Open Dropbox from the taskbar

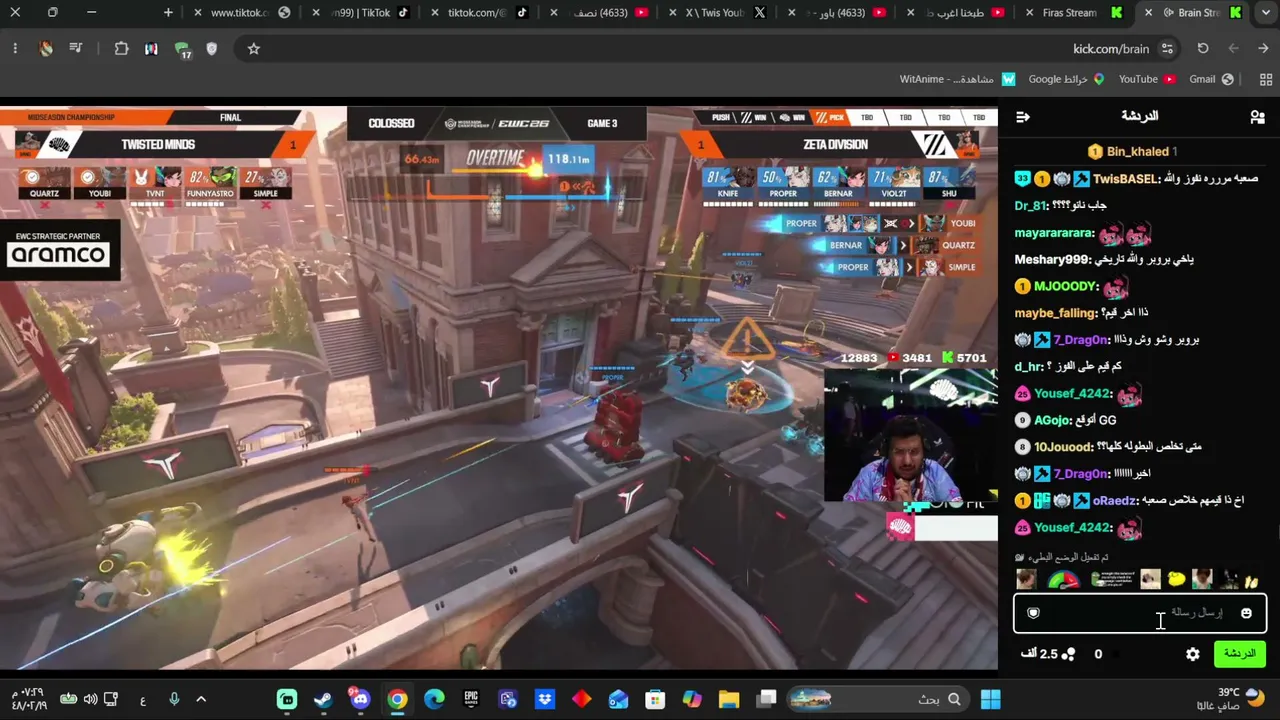[x=545, y=699]
